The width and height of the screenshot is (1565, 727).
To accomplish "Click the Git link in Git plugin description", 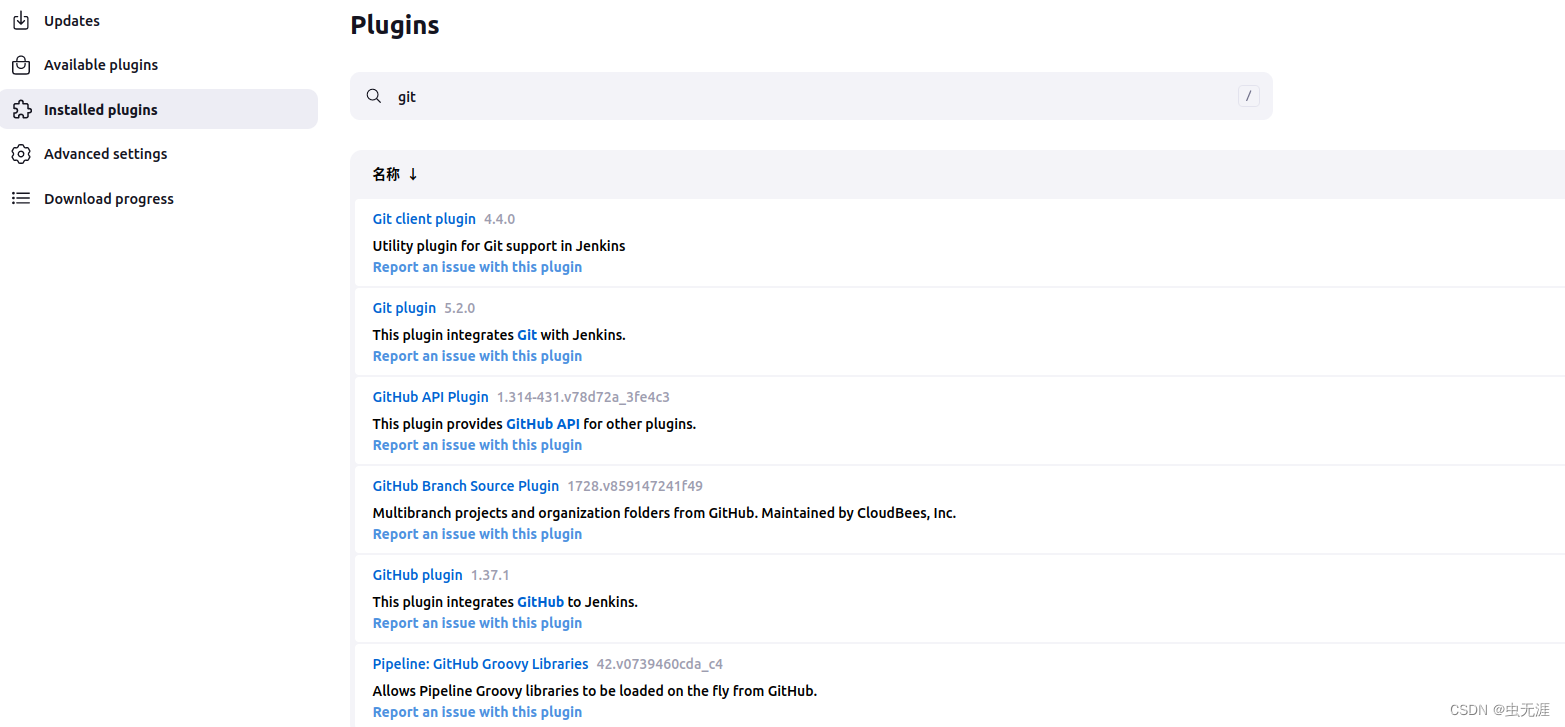I will tap(527, 335).
